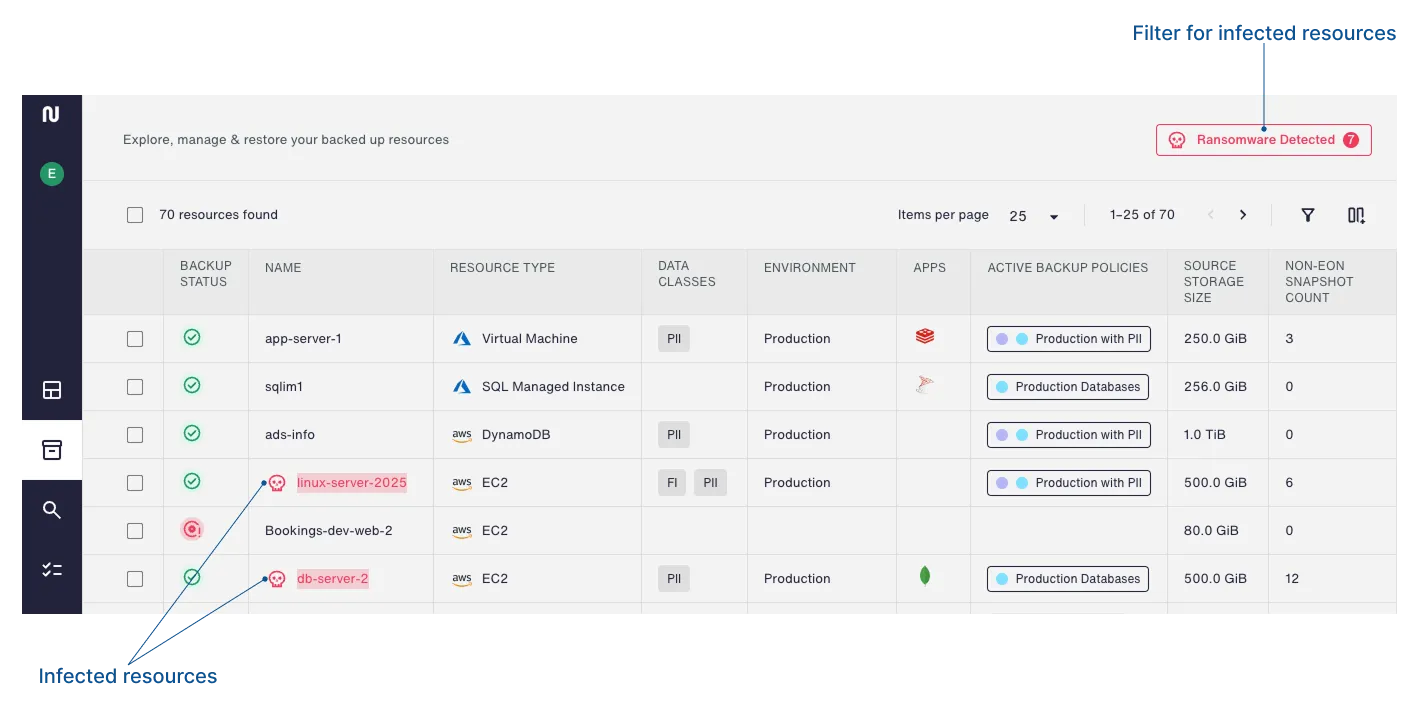Click the PII tag in ads-info row
The image size is (1420, 710).
point(674,435)
